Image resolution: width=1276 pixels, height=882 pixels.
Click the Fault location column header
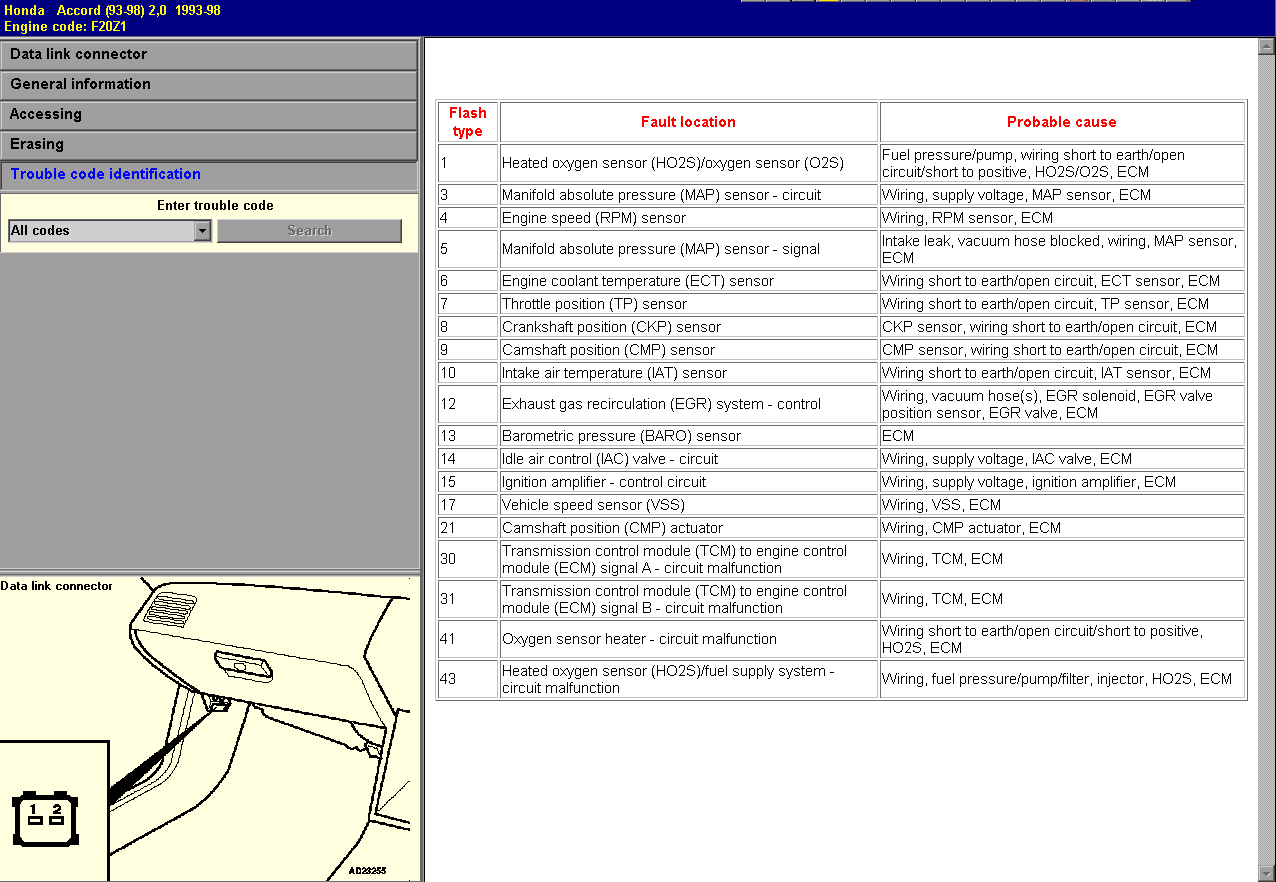point(688,122)
